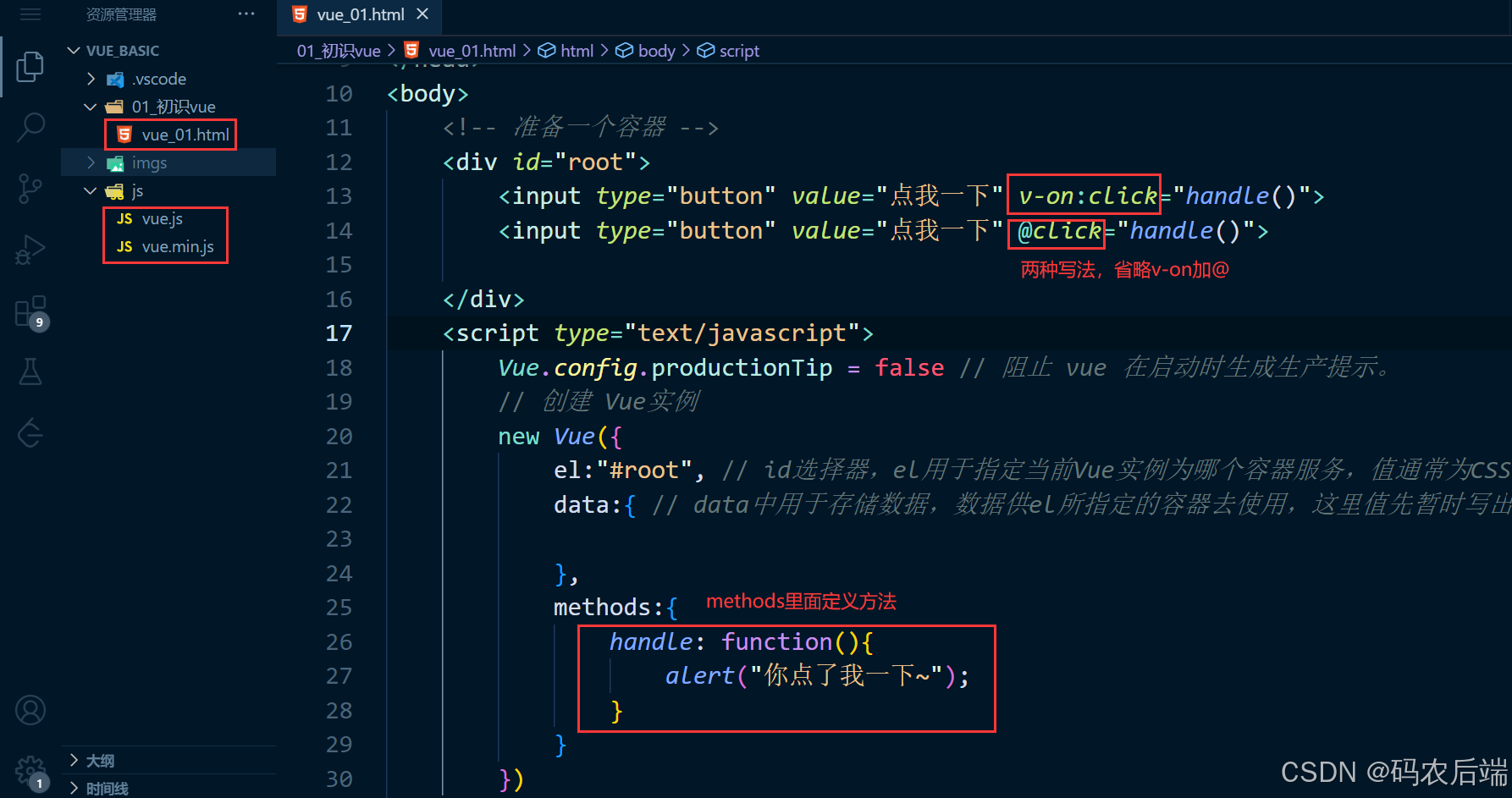Click the alert call on line 27
The width and height of the screenshot is (1512, 798).
817,676
